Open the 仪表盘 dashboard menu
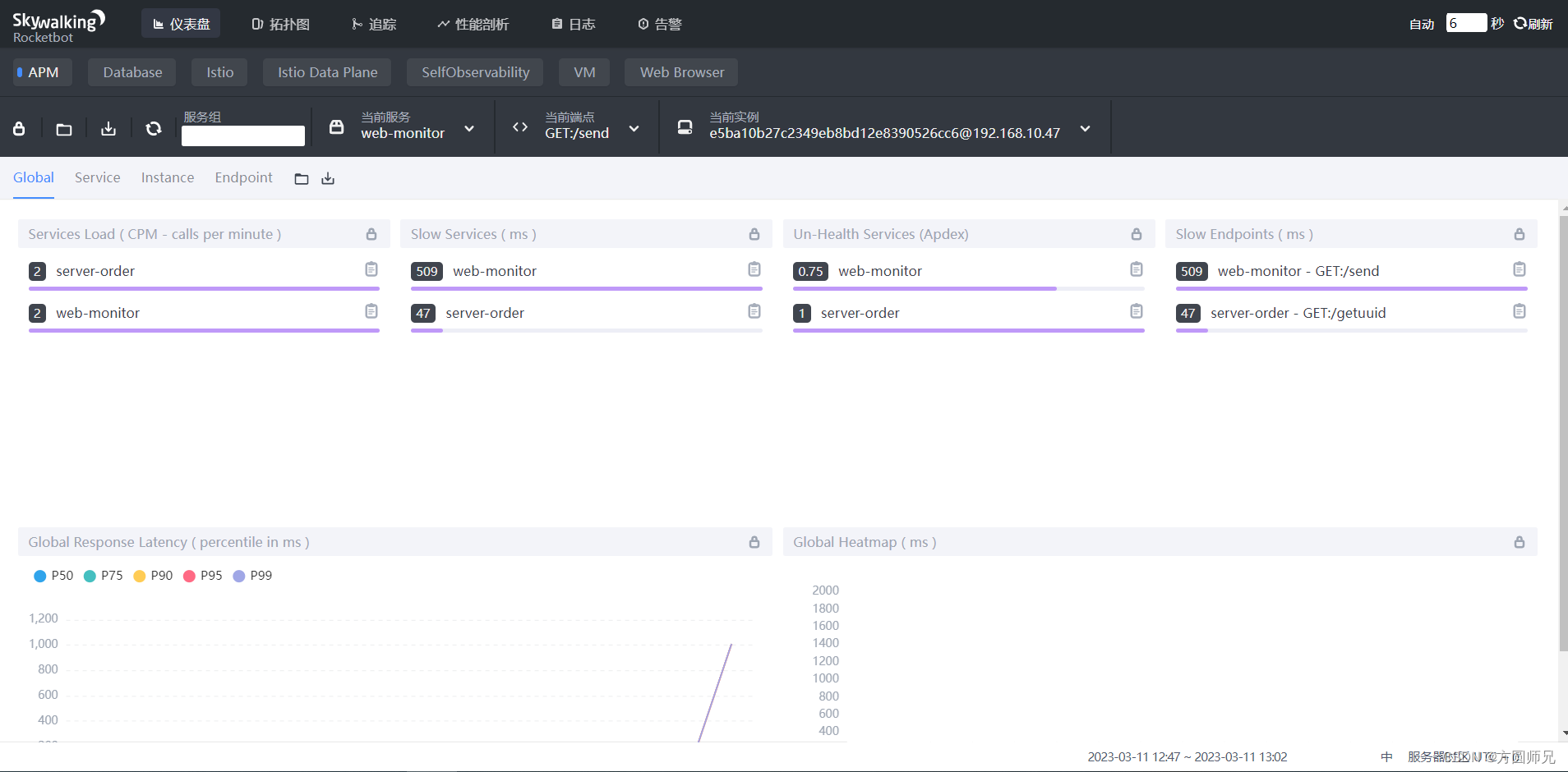 pyautogui.click(x=181, y=24)
